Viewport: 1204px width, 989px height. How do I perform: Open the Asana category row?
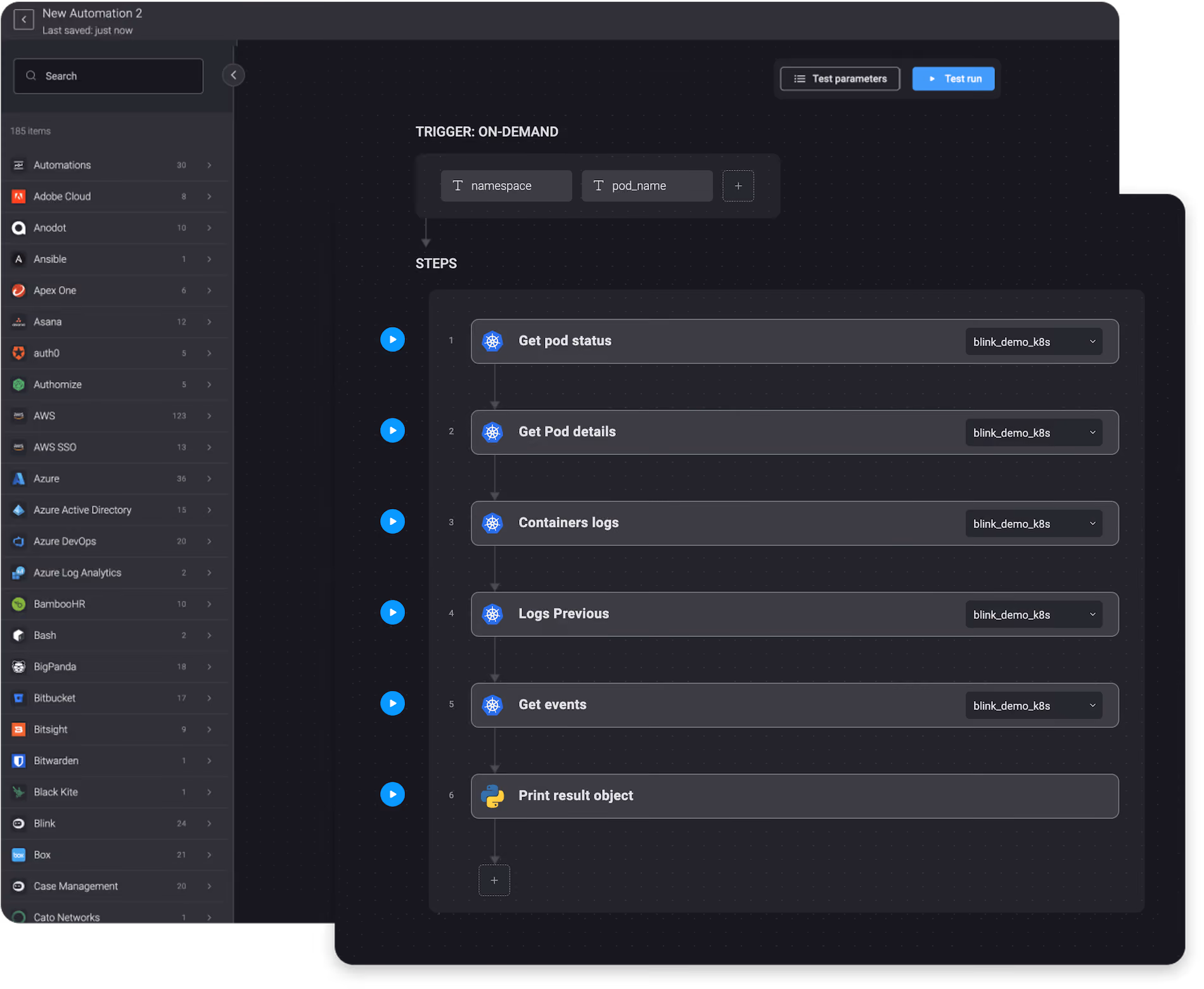(115, 322)
